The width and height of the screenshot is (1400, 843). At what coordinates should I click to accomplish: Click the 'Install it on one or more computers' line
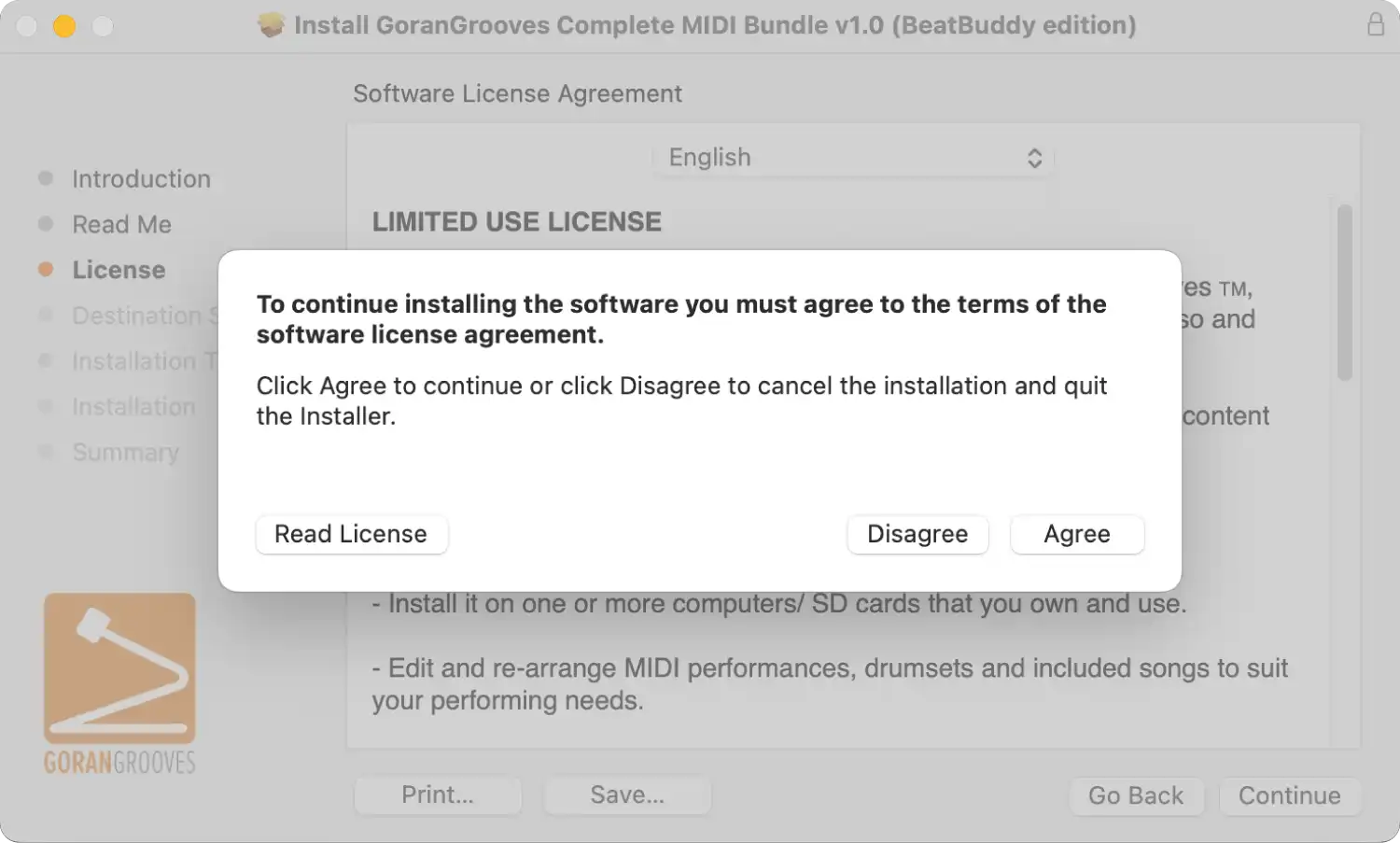point(779,604)
